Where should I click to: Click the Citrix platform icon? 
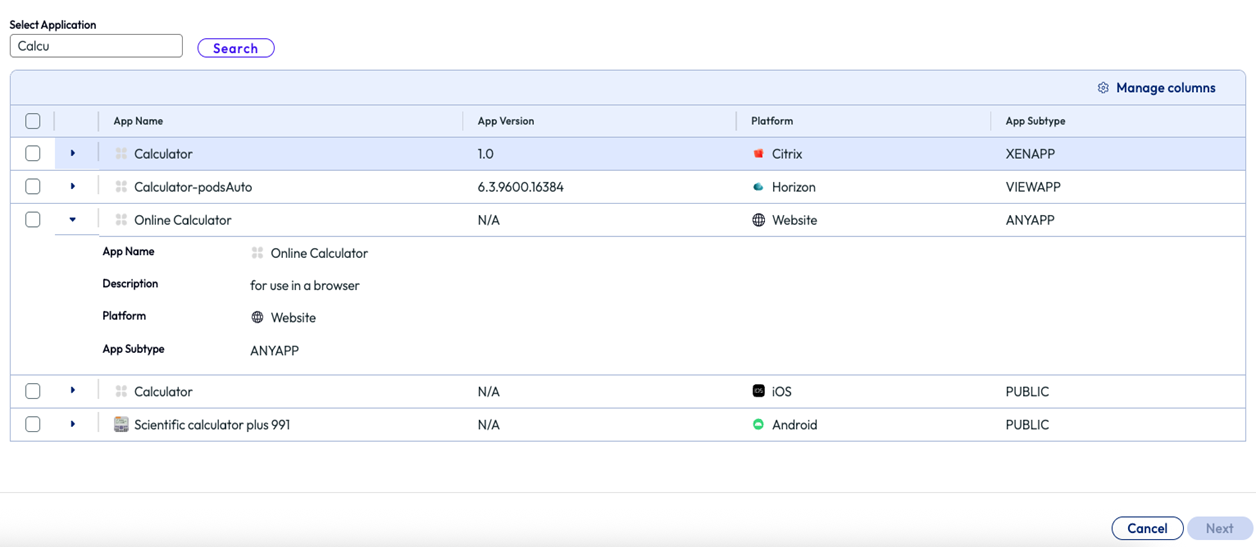pyautogui.click(x=758, y=154)
